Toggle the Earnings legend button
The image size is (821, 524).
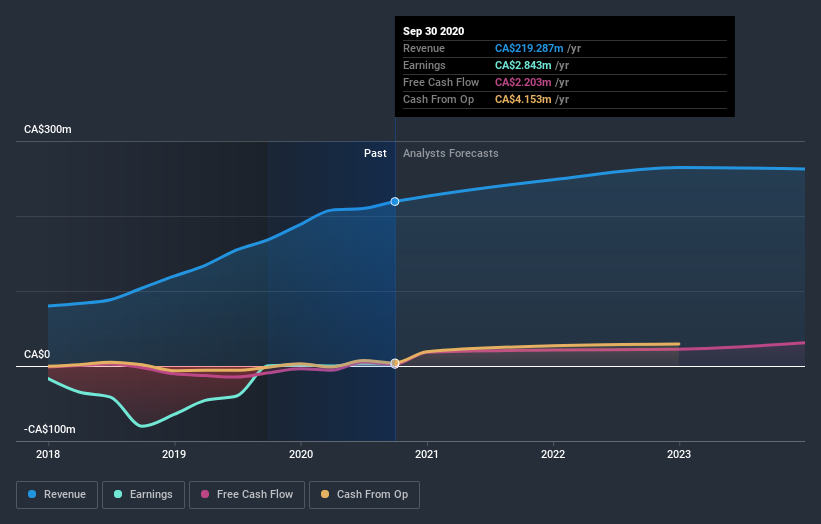(x=143, y=495)
